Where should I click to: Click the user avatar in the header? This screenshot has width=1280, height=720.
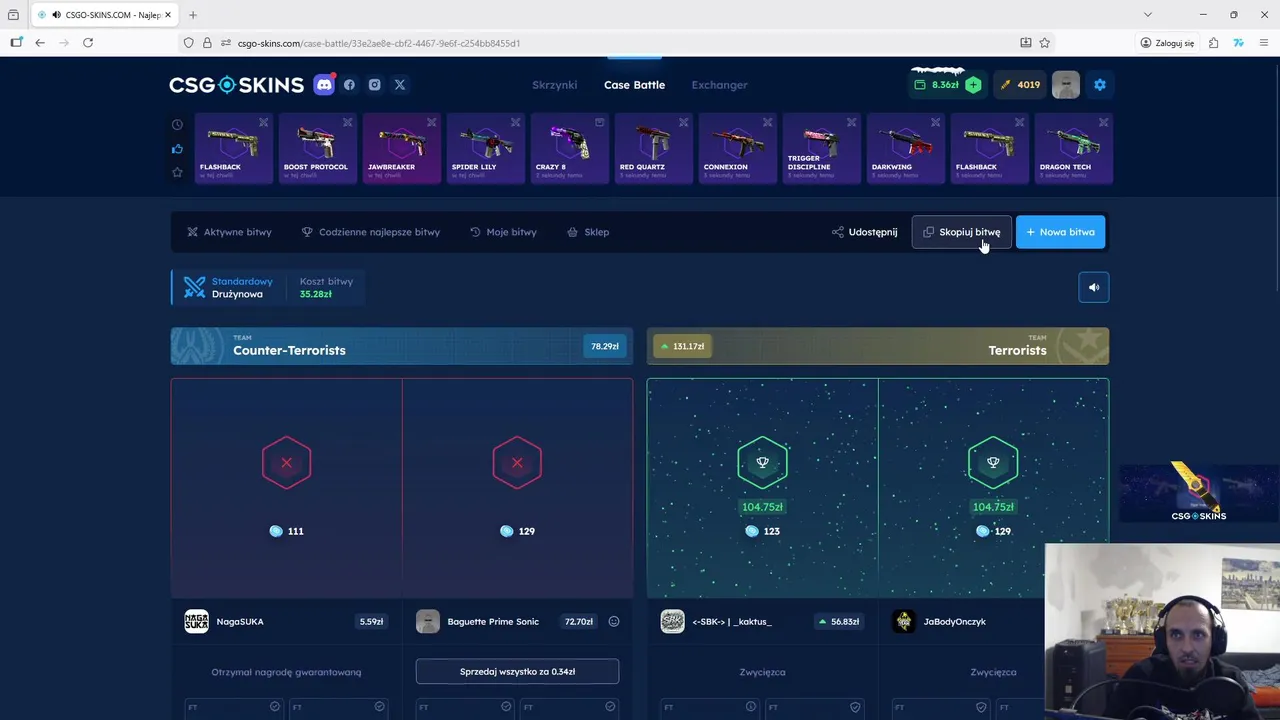1065,85
